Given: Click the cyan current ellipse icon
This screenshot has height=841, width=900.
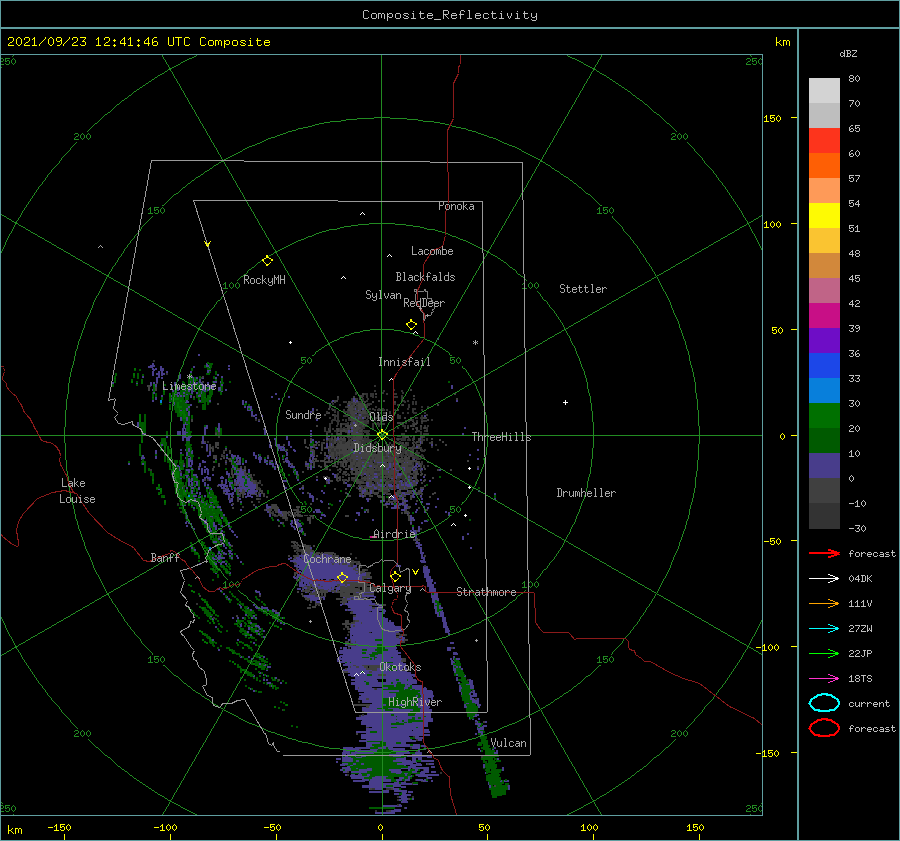Looking at the screenshot, I should click(x=824, y=703).
